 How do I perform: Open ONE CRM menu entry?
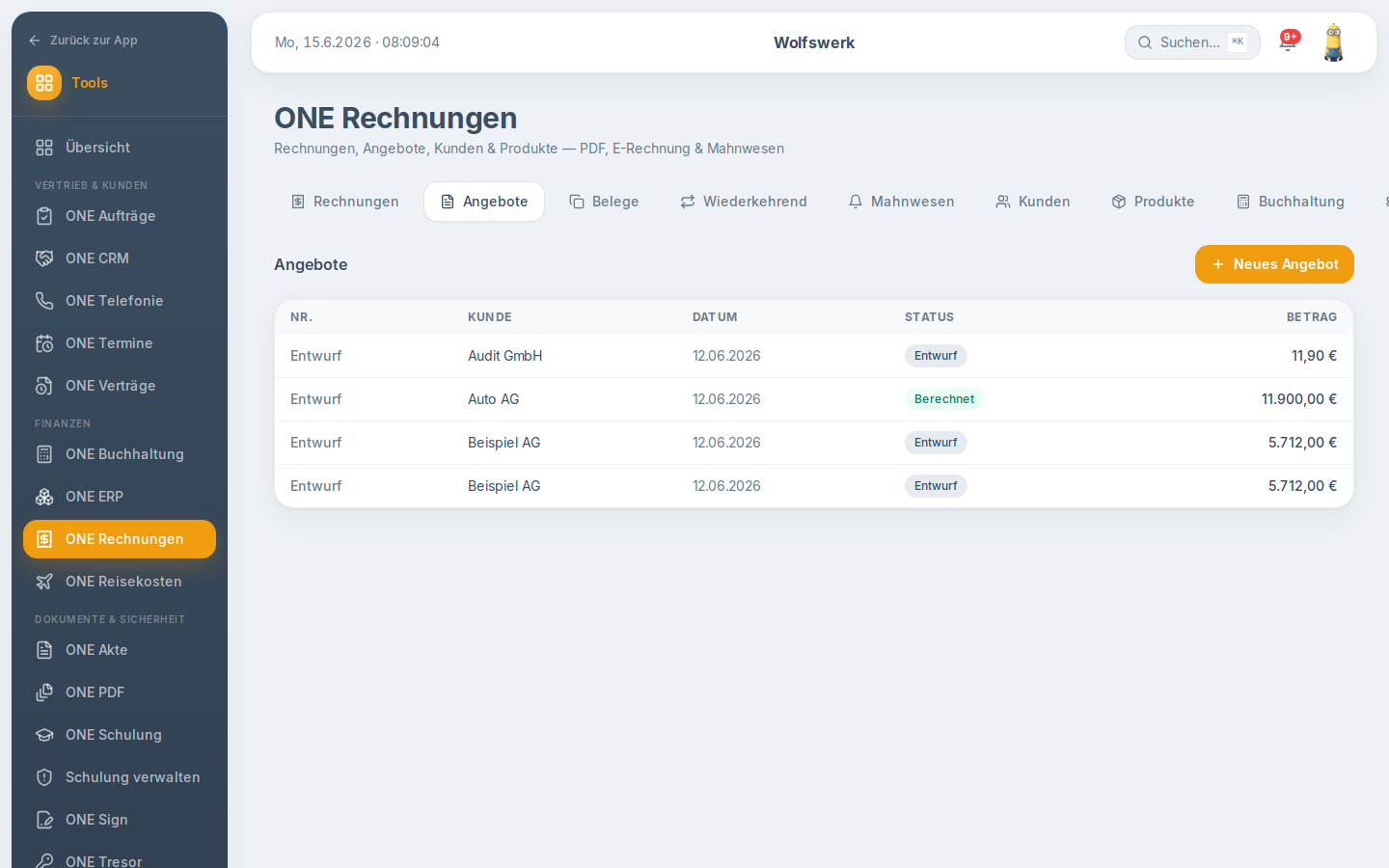coord(120,258)
